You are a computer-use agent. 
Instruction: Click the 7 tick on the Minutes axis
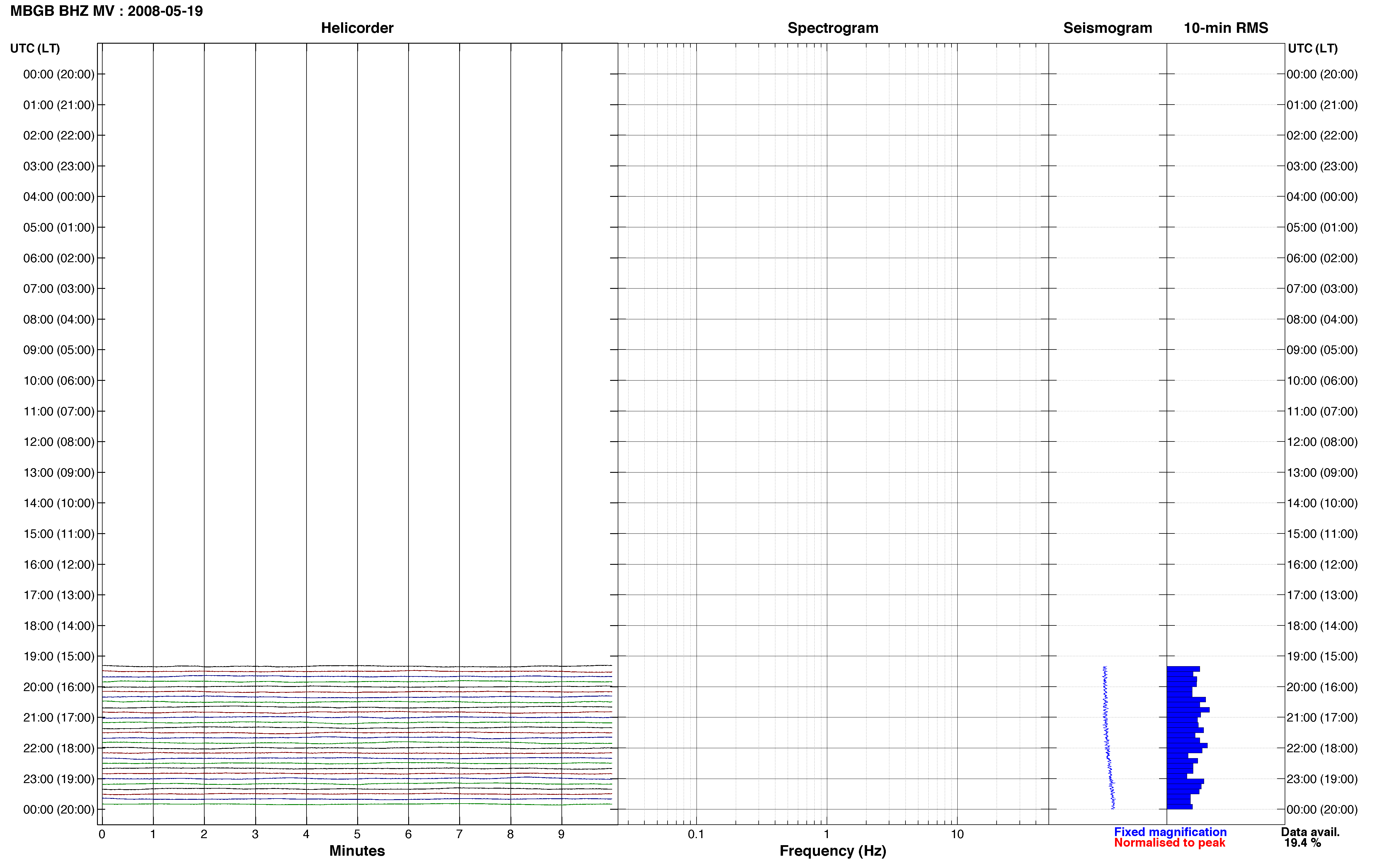click(x=459, y=835)
